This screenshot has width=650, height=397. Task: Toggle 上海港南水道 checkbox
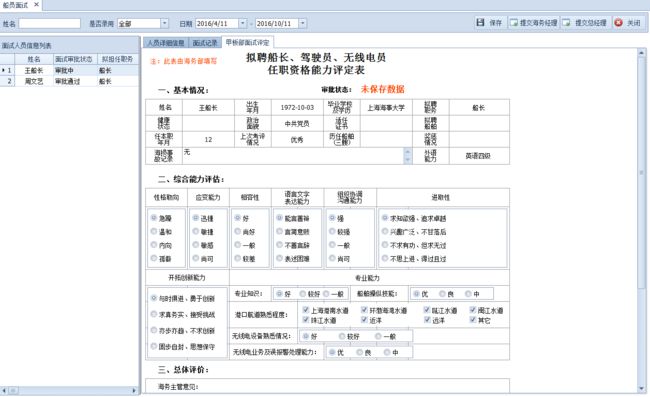306,310
